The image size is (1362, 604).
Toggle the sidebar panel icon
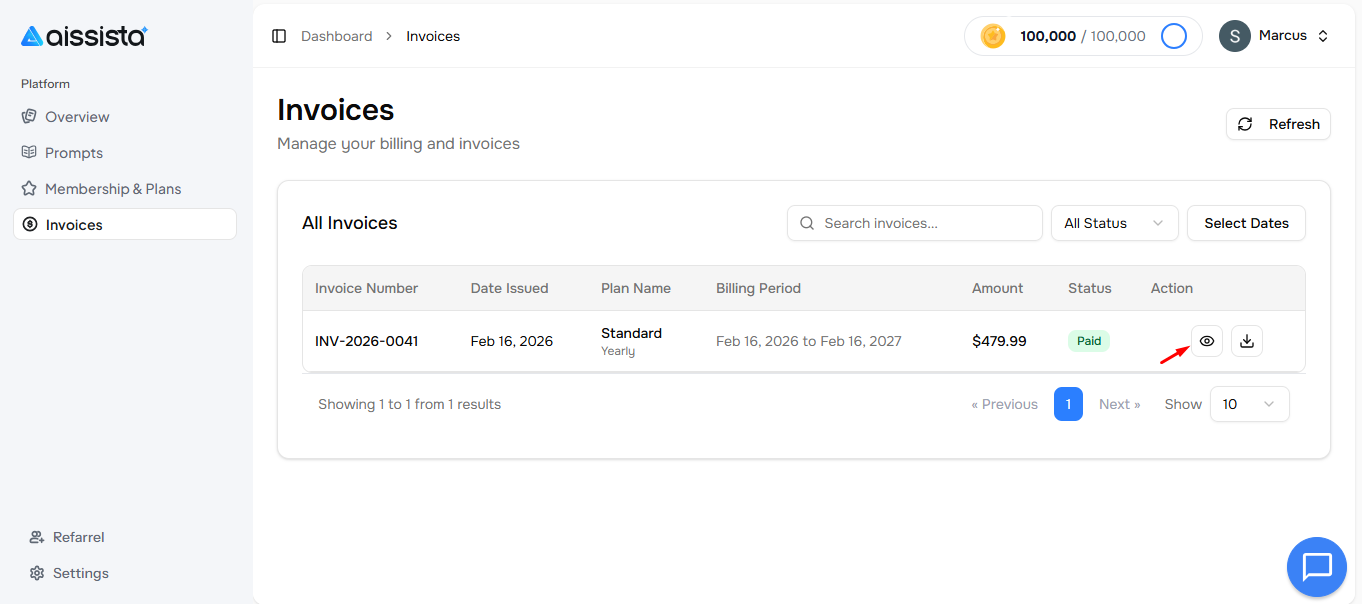pos(279,36)
